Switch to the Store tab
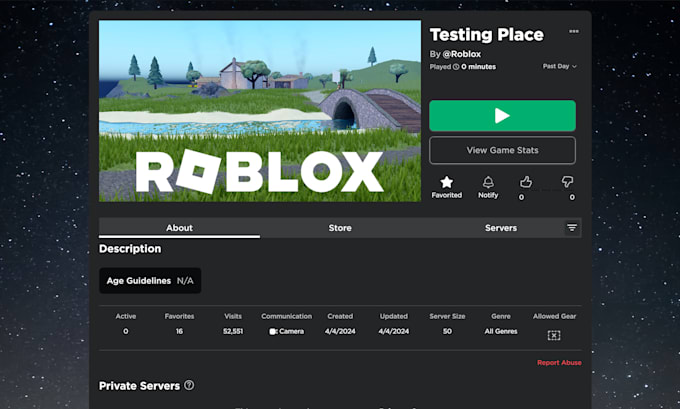 coord(340,228)
